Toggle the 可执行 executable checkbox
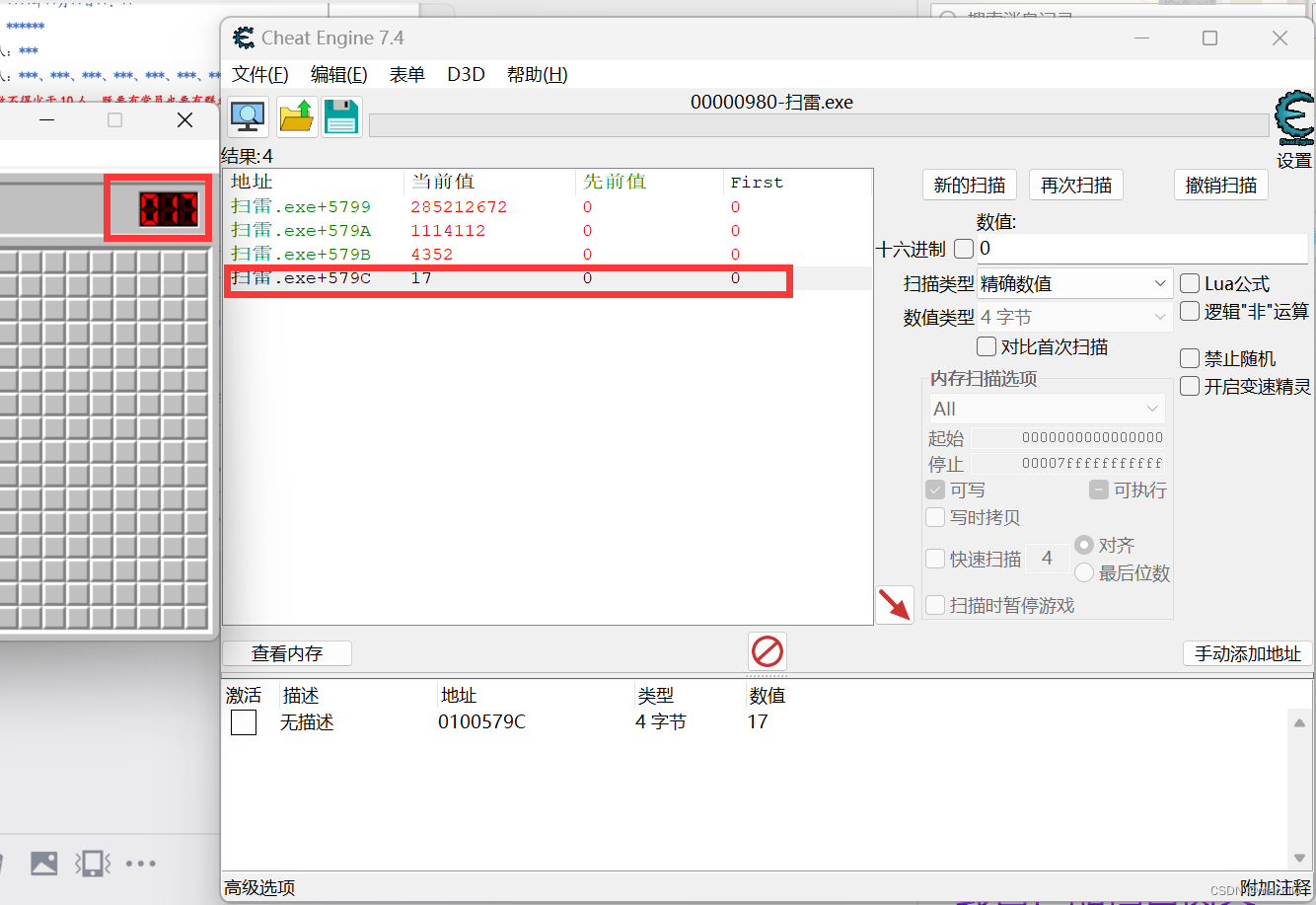Image resolution: width=1316 pixels, height=905 pixels. 1099,490
